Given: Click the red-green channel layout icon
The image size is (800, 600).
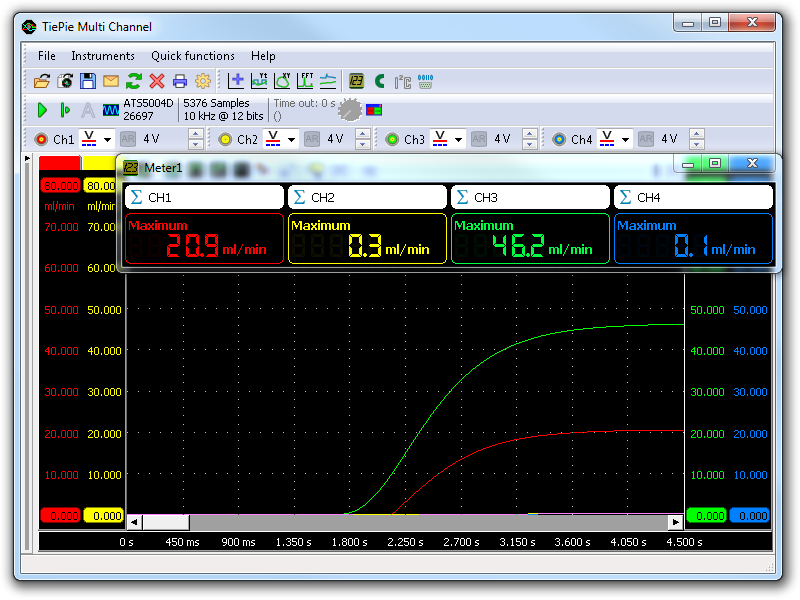Looking at the screenshot, I should [374, 110].
